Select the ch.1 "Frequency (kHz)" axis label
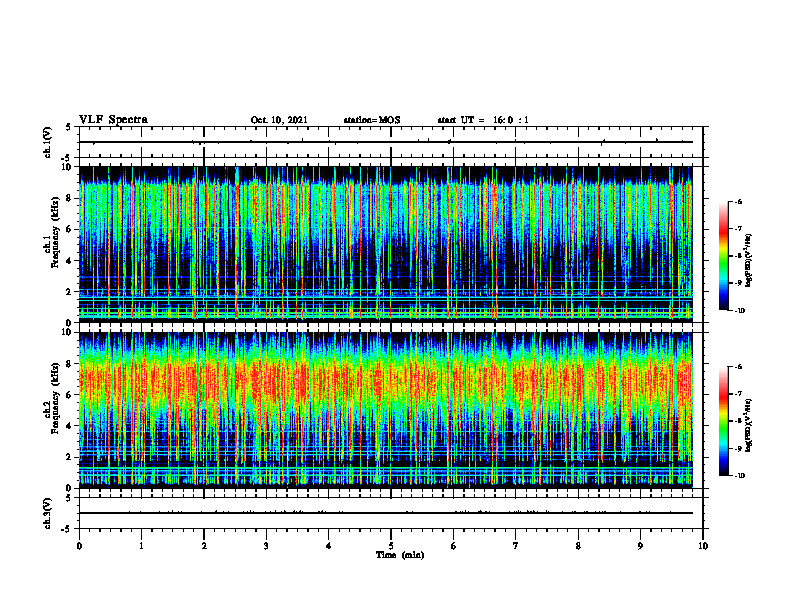This screenshot has height=612, width=792. point(56,232)
